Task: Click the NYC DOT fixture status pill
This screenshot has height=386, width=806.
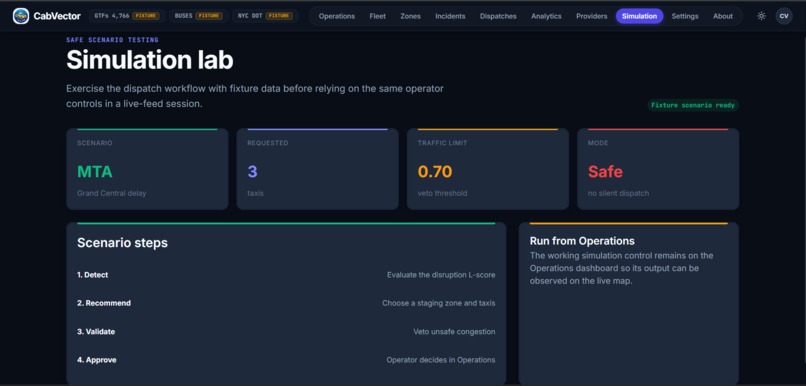Action: coord(265,16)
